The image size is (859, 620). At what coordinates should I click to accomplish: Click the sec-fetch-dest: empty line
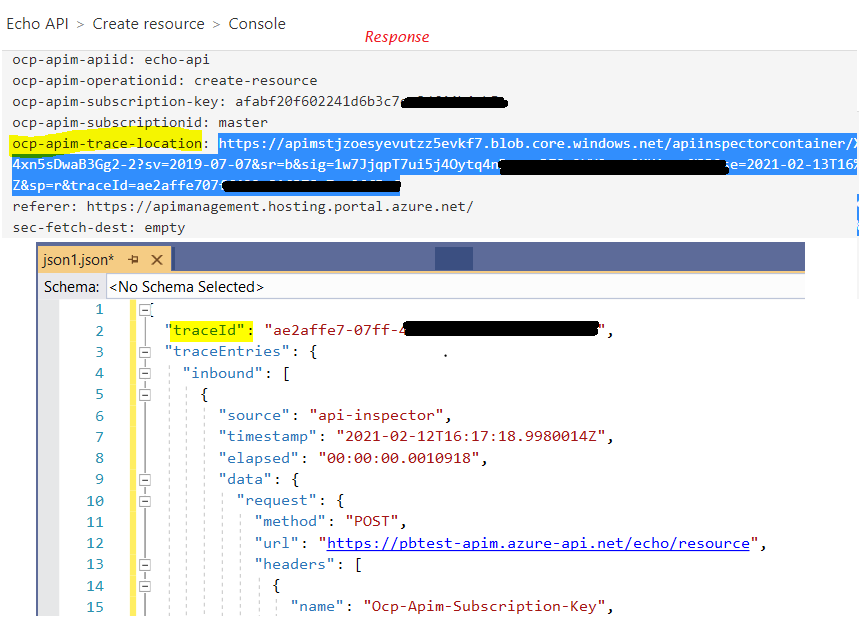99,227
